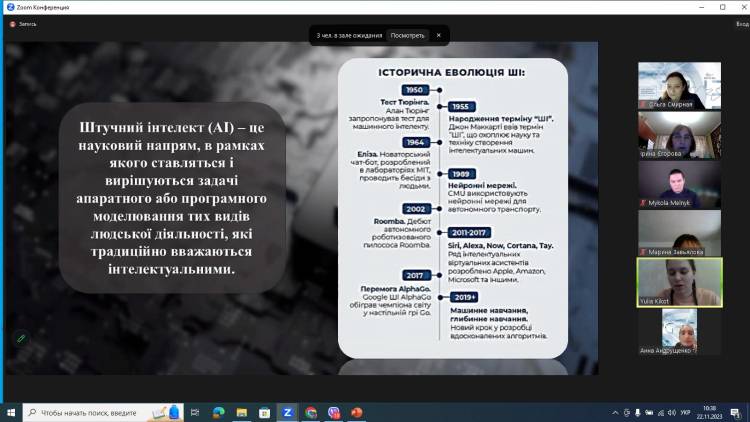Screen dimensions: 750x422
Task: Select Марина Завьялова's video thumbnail
Action: tap(679, 233)
